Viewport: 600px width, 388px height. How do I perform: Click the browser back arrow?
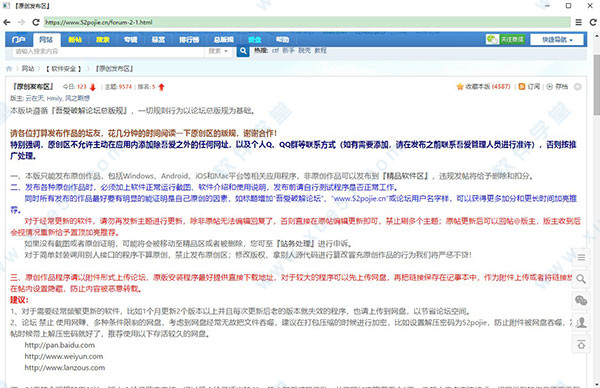pos(7,22)
